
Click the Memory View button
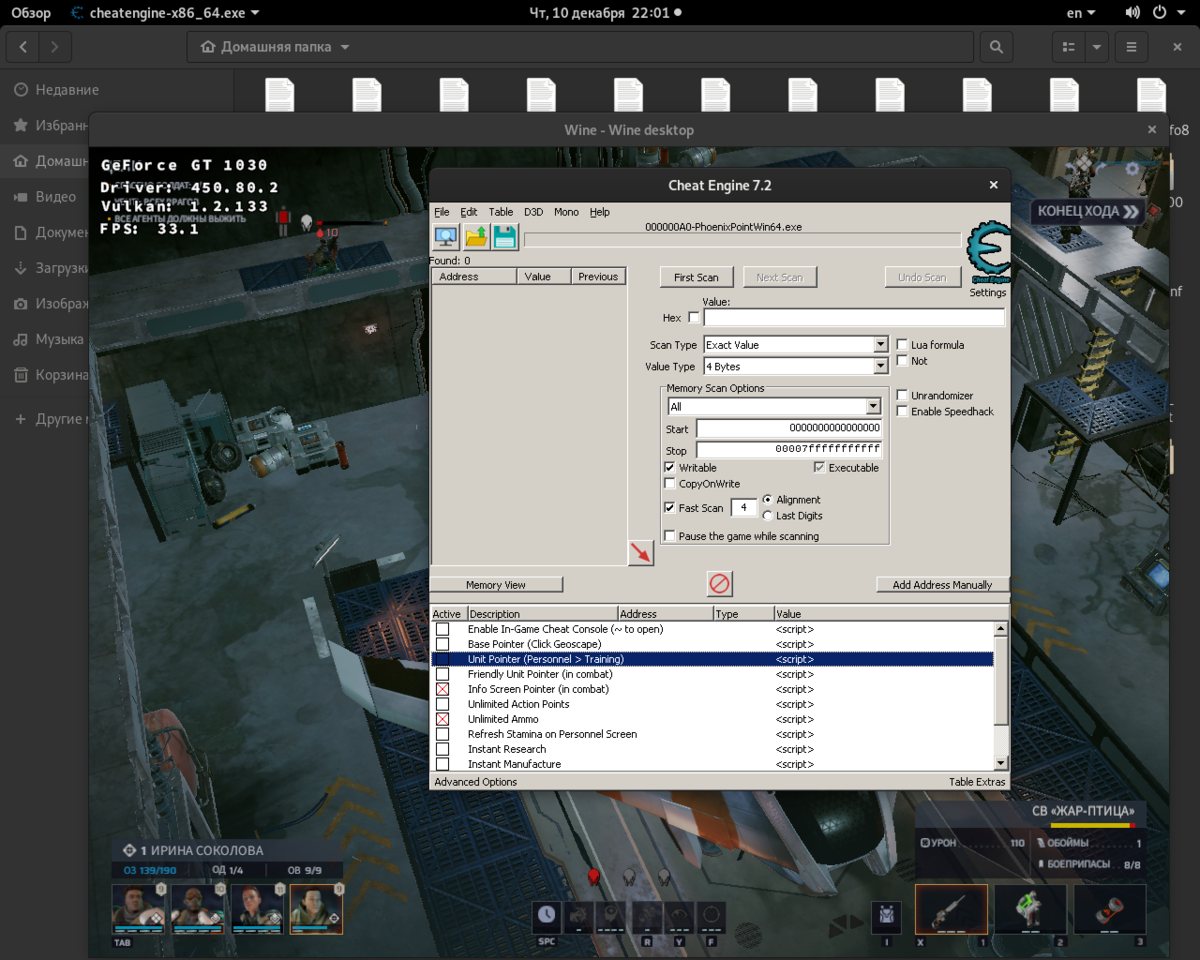pyautogui.click(x=496, y=585)
